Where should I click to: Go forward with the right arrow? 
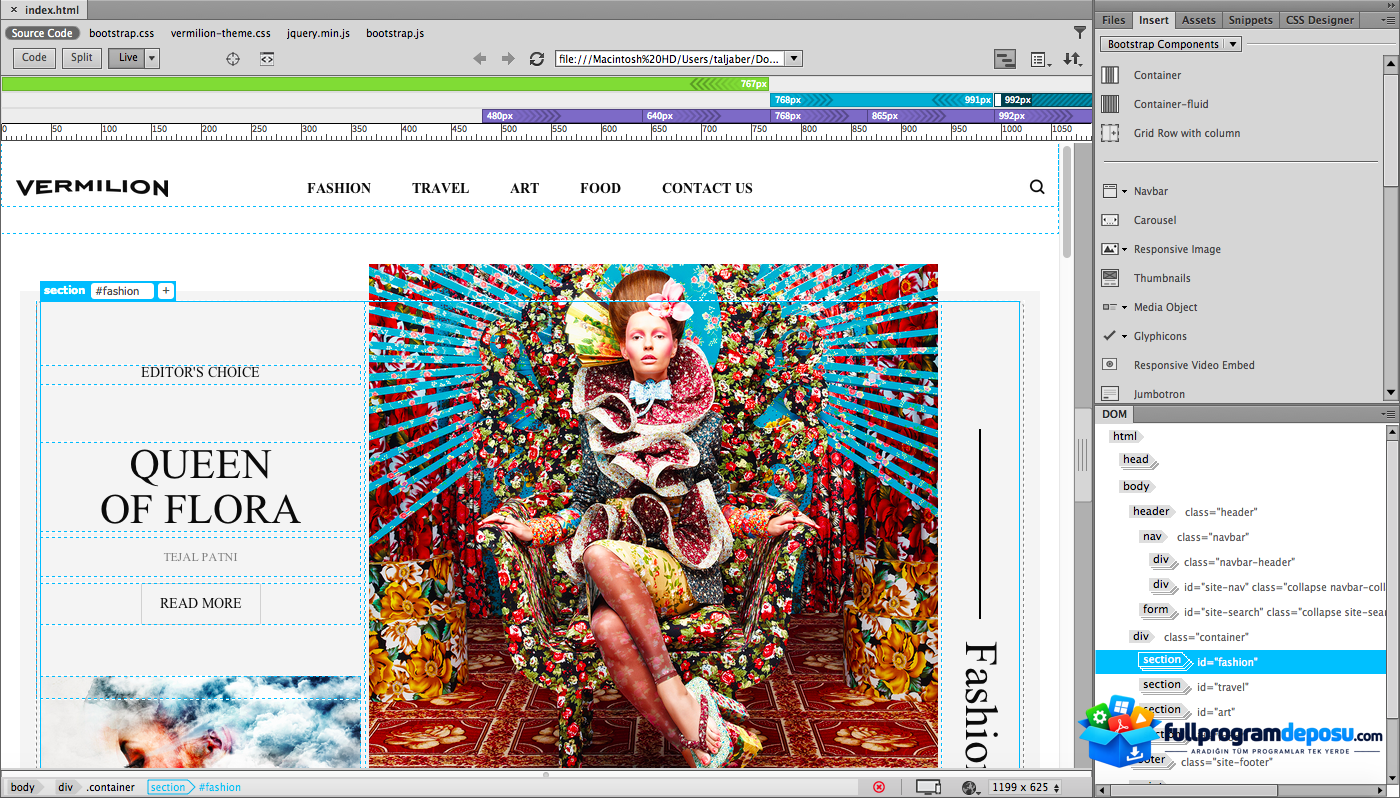508,59
